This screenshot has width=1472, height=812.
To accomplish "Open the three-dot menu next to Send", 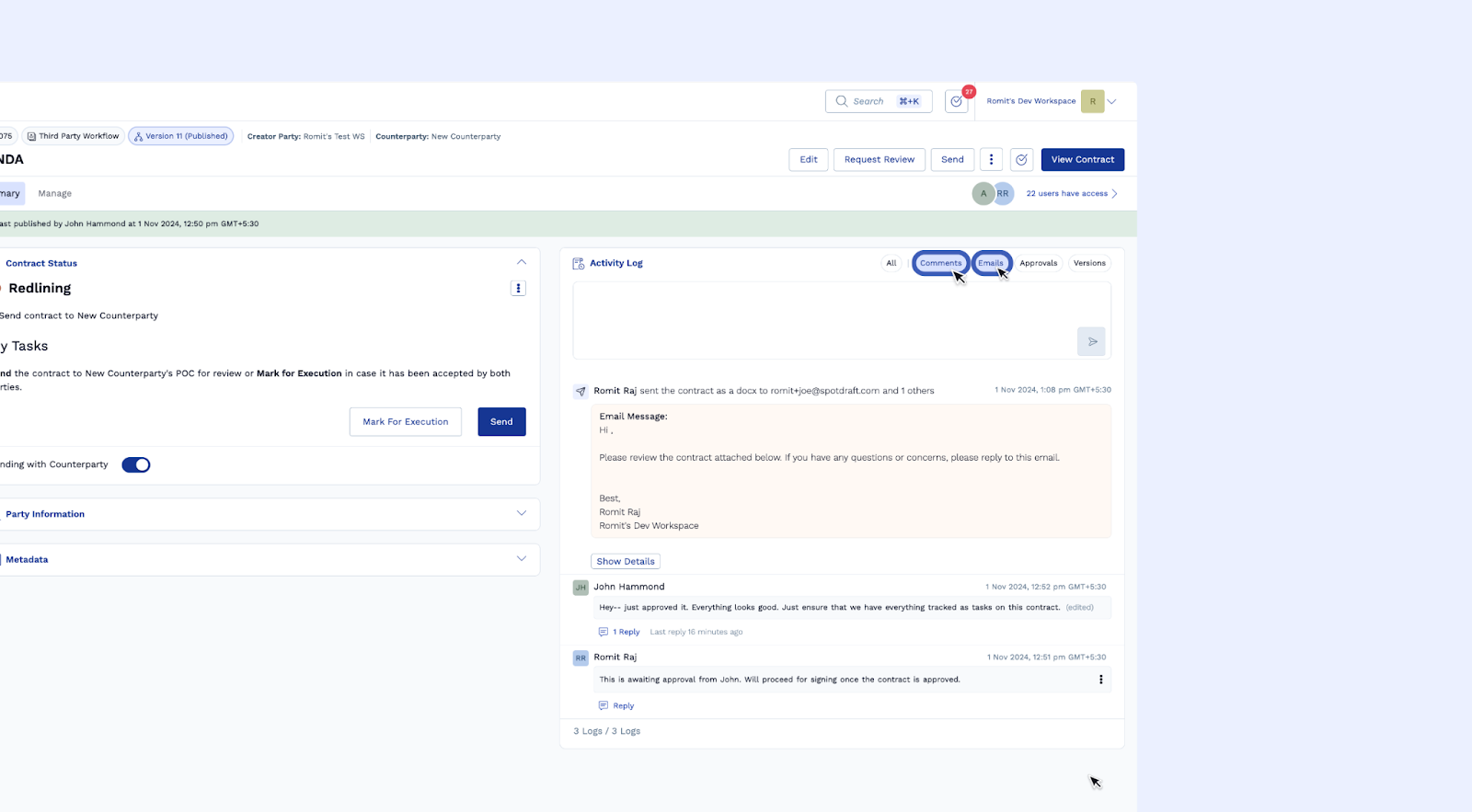I will pos(991,159).
